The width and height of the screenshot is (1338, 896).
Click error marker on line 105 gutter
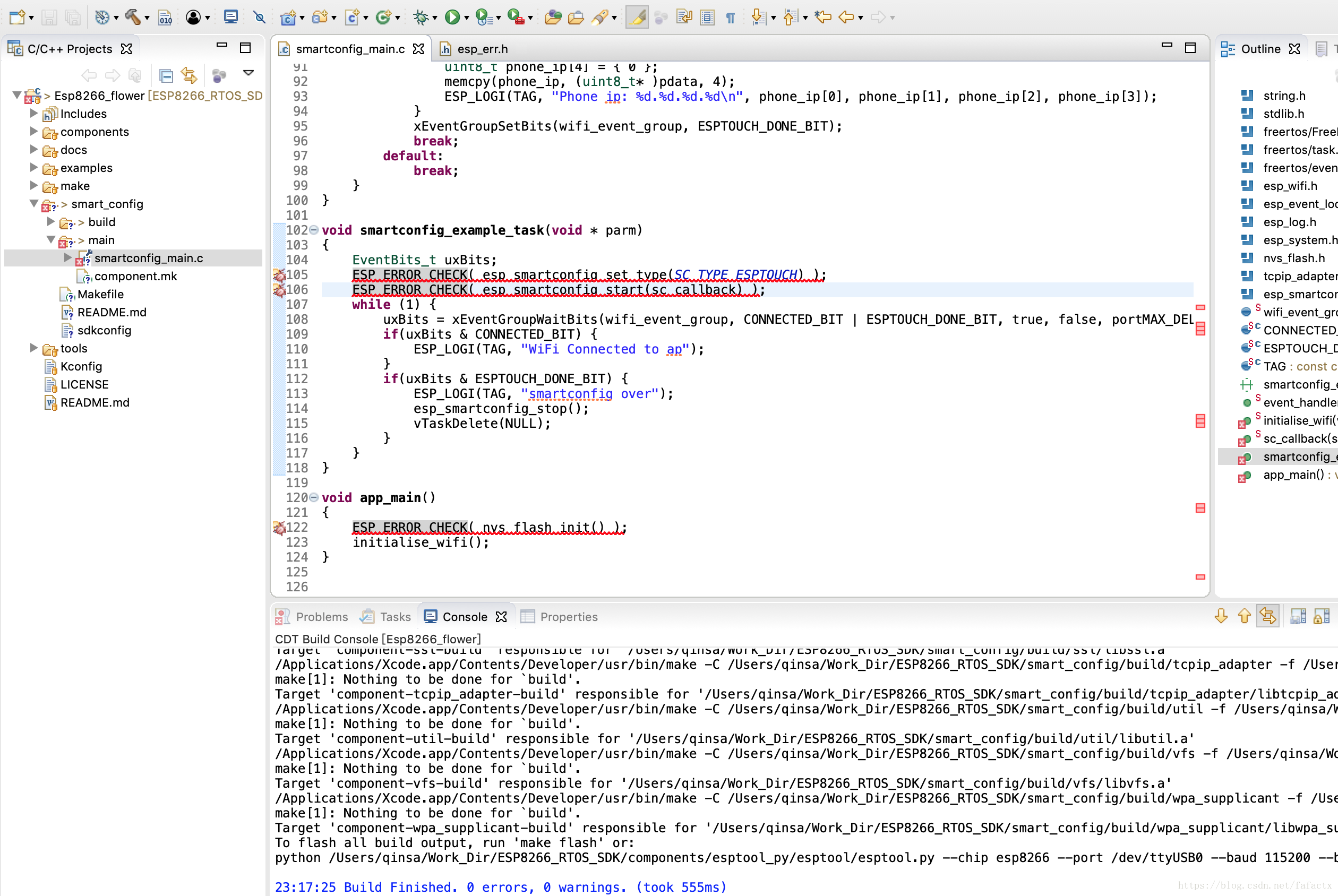click(279, 275)
